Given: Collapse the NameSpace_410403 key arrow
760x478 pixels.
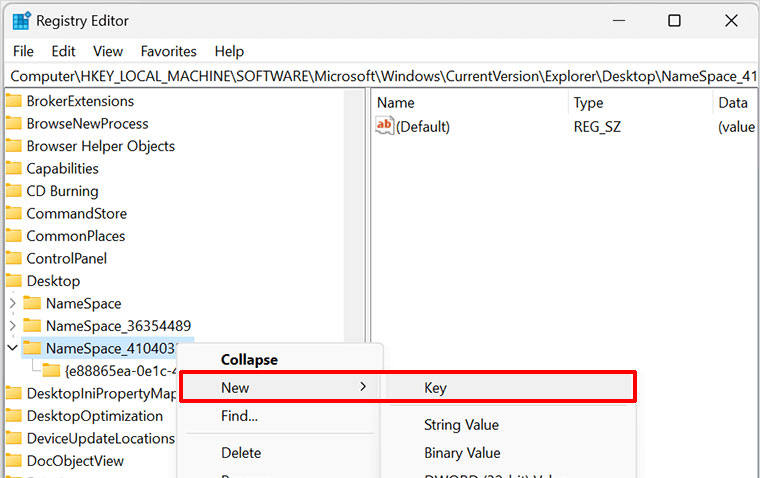Looking at the screenshot, I should coord(12,348).
